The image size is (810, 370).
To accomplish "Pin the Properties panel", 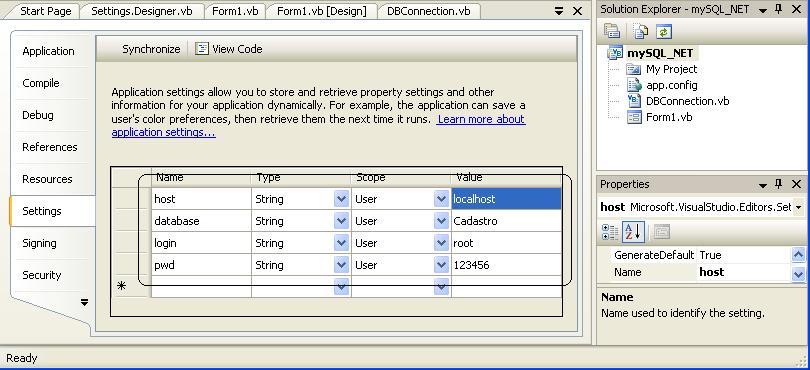I will (778, 184).
